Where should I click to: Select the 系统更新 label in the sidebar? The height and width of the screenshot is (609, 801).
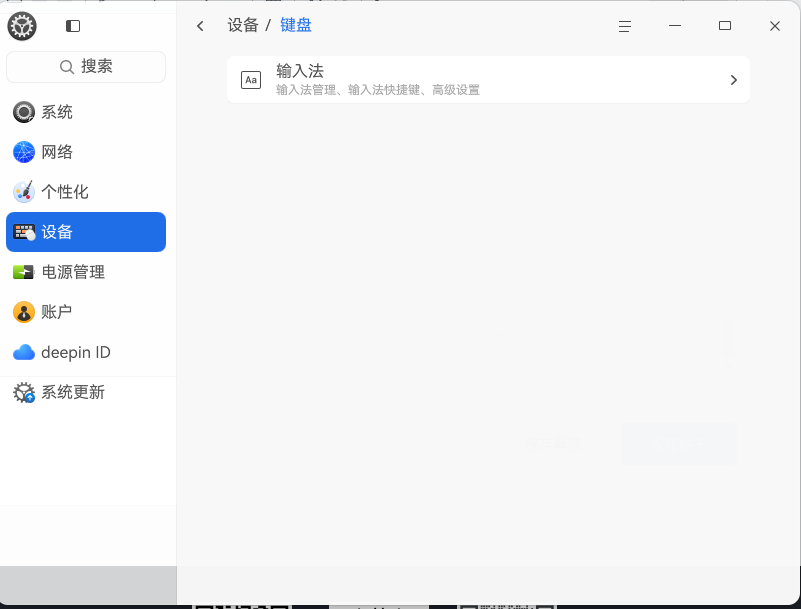pyautogui.click(x=73, y=392)
